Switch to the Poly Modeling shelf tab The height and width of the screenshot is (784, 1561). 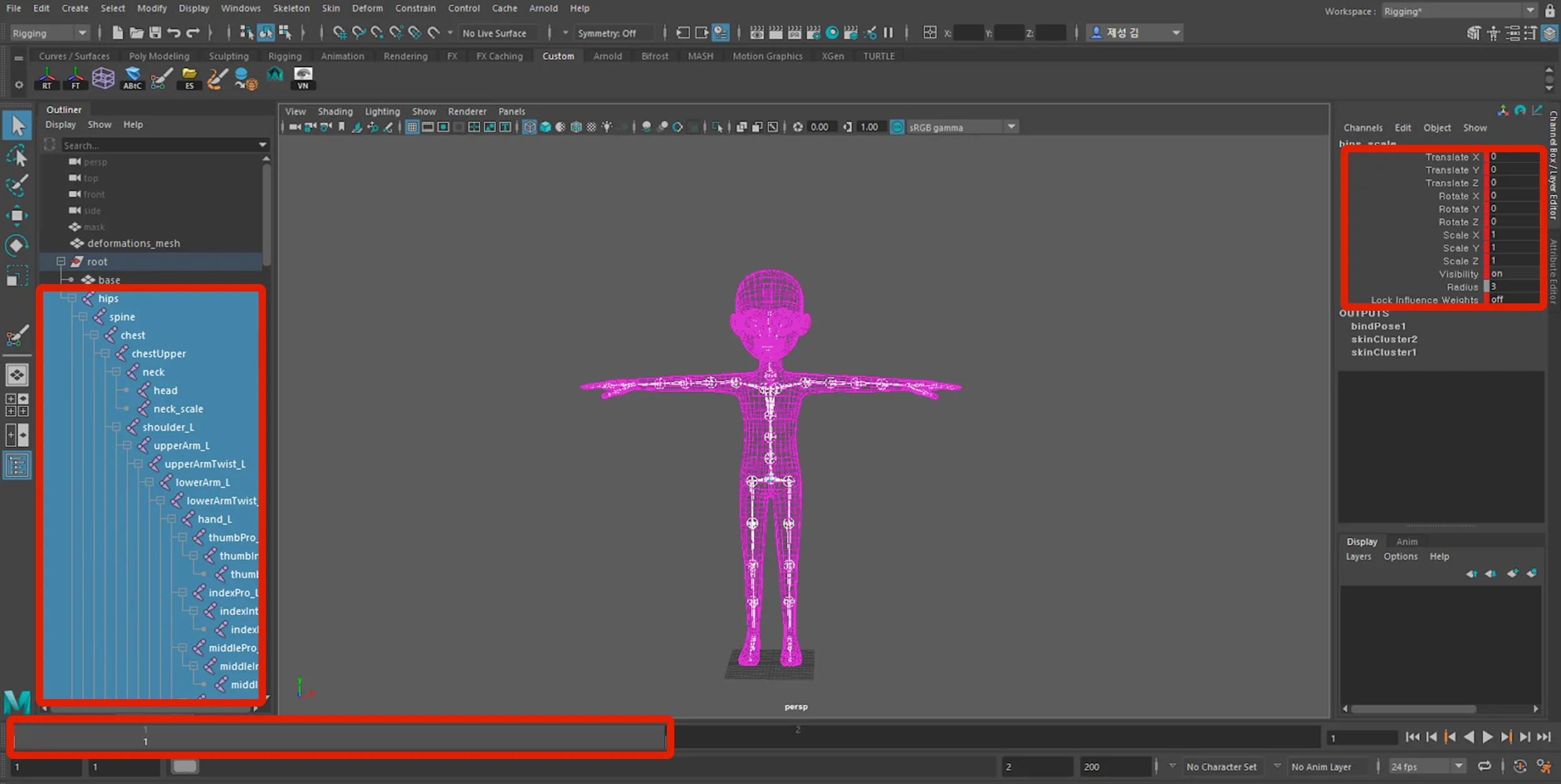[x=159, y=56]
